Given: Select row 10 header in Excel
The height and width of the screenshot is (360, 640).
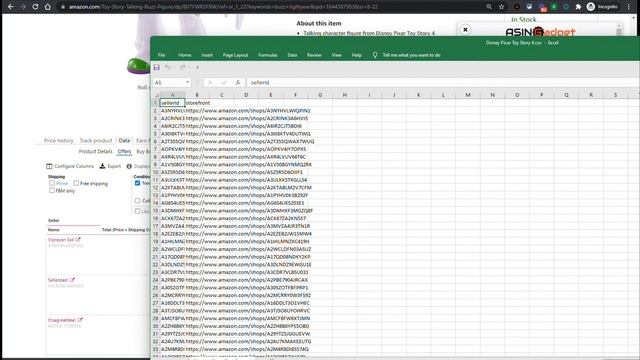Looking at the screenshot, I should [x=156, y=172].
